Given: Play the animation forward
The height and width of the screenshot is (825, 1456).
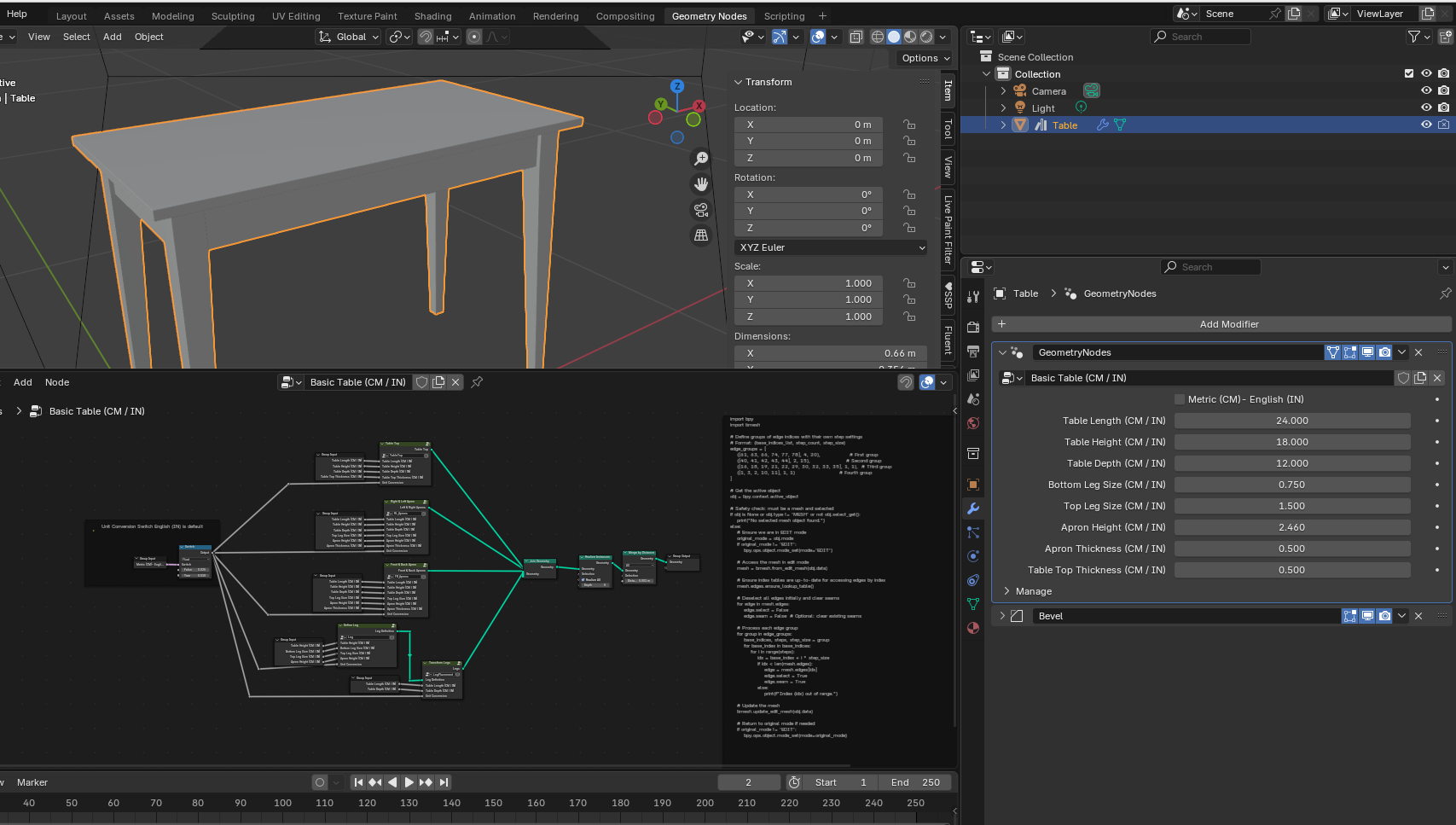Looking at the screenshot, I should pyautogui.click(x=409, y=782).
